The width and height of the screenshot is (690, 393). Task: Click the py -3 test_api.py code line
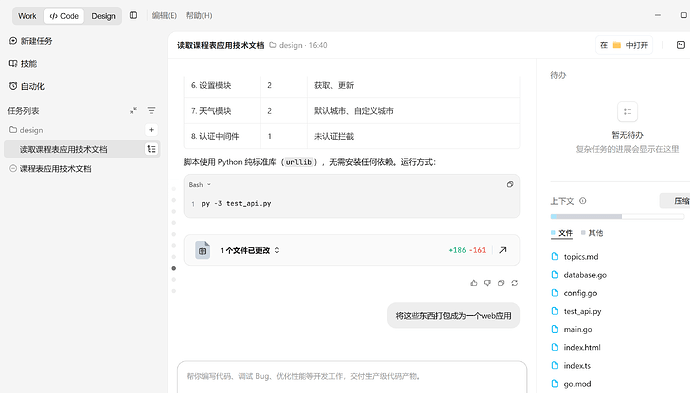(x=236, y=203)
